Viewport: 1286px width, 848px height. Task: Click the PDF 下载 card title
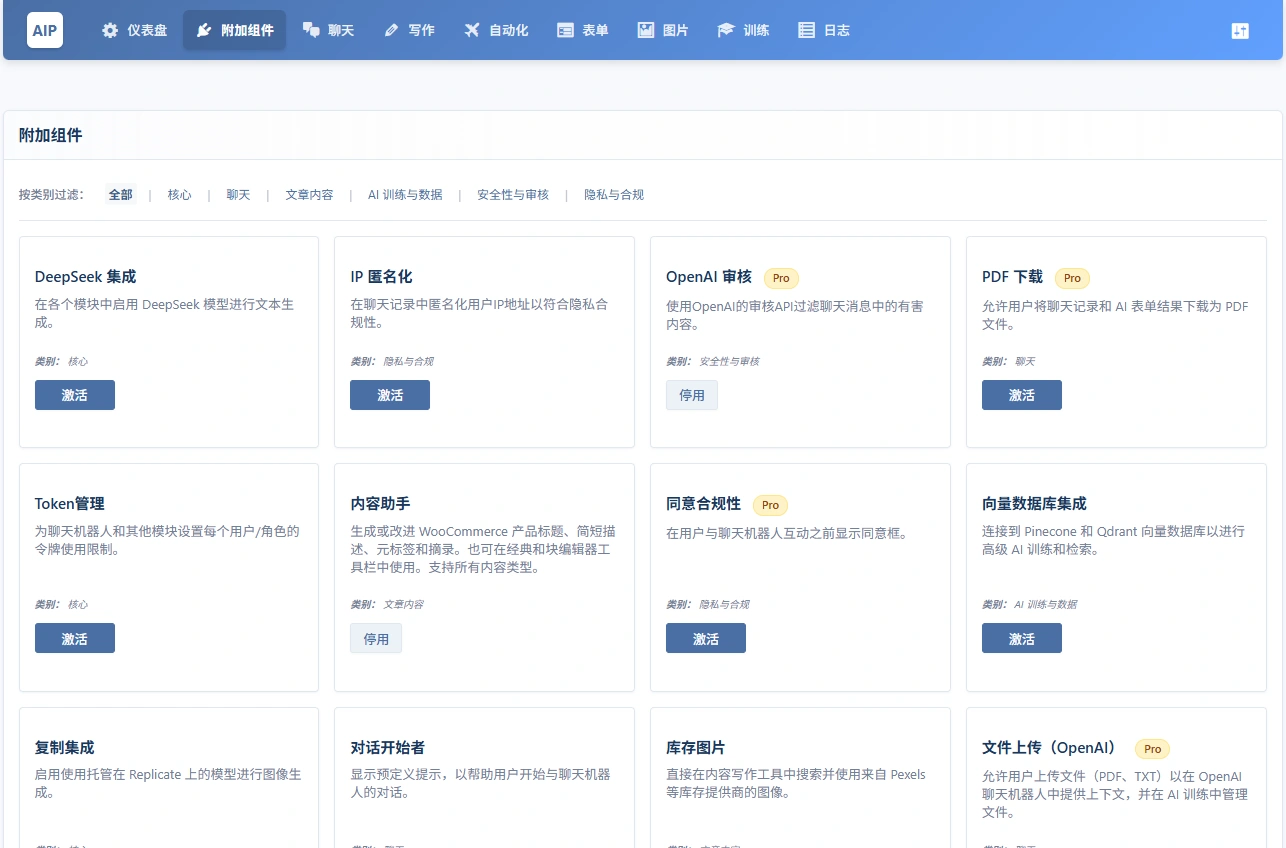point(1012,277)
